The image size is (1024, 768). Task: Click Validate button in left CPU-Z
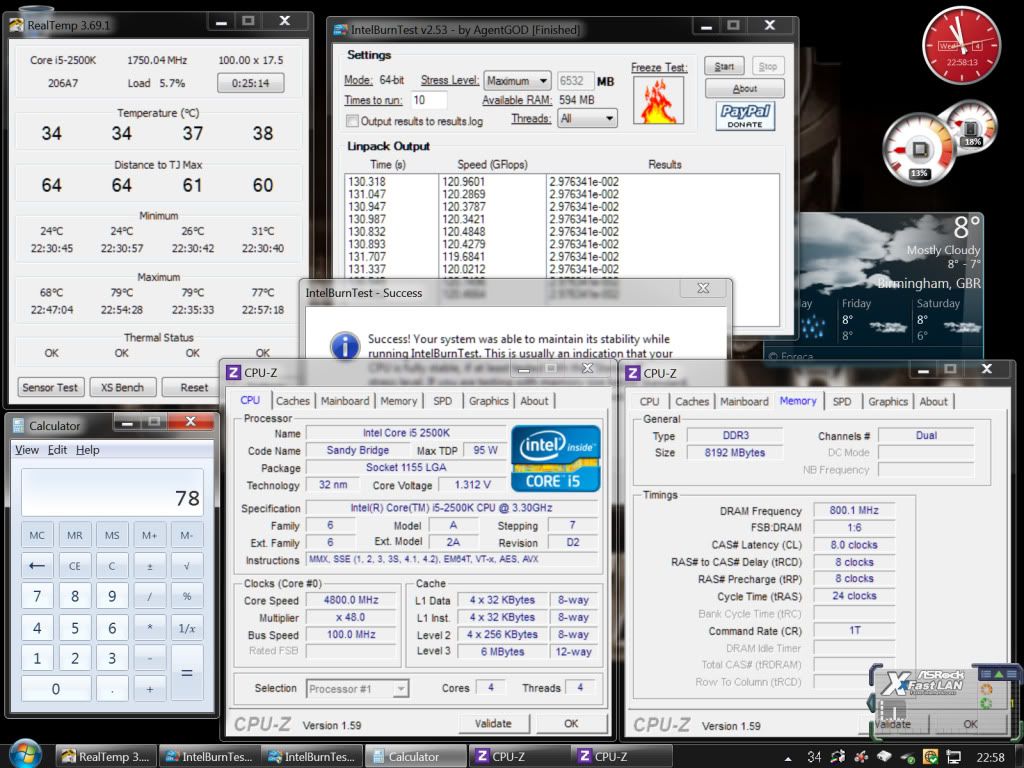(x=493, y=724)
